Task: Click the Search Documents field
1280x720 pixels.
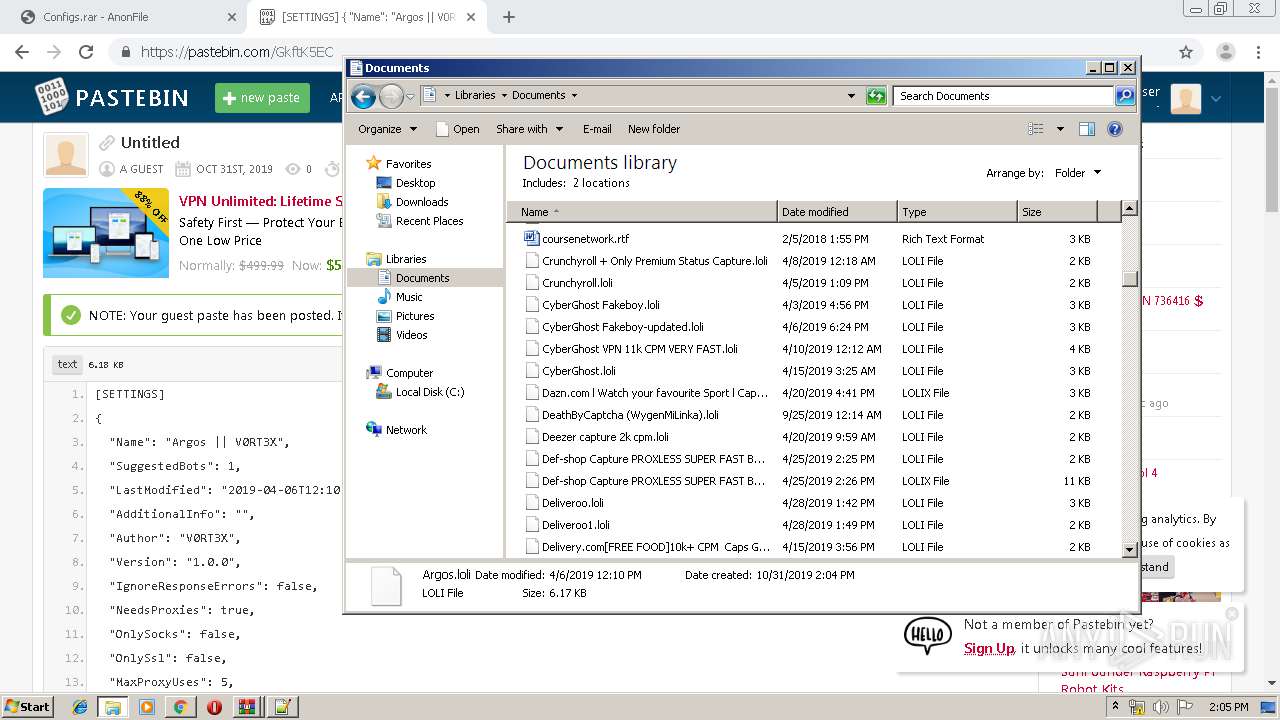Action: click(1003, 96)
